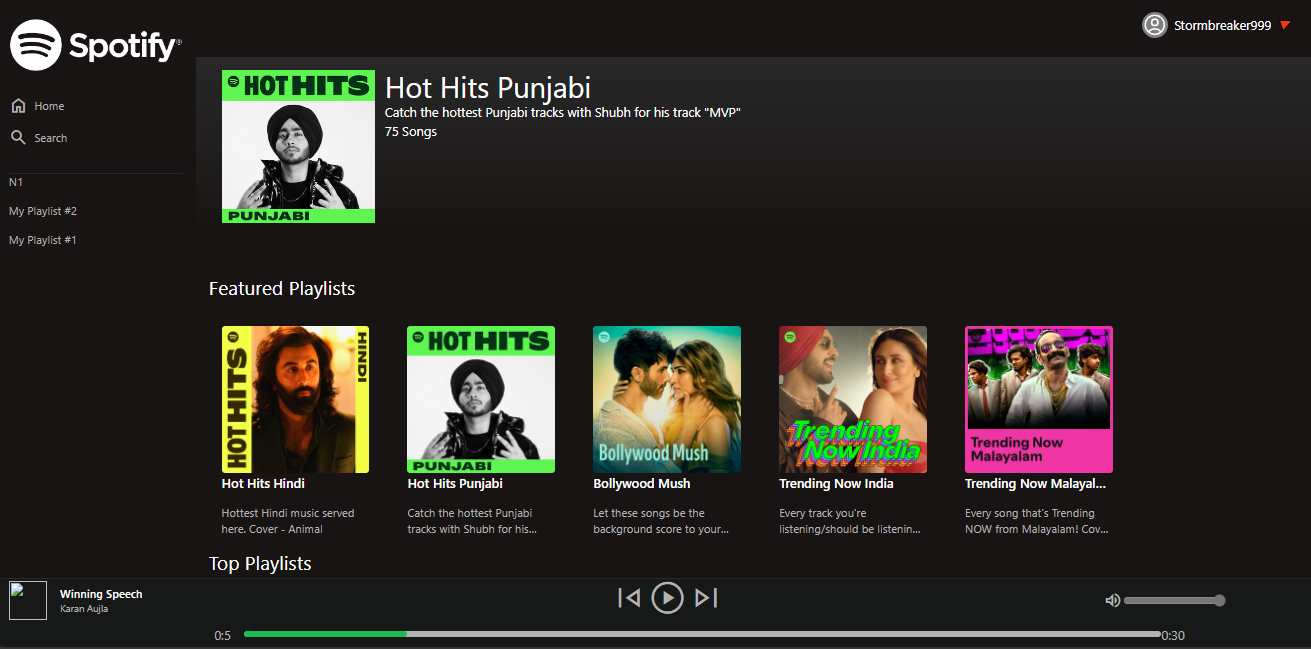Viewport: 1311px width, 649px height.
Task: Skip to the next track
Action: coord(706,598)
